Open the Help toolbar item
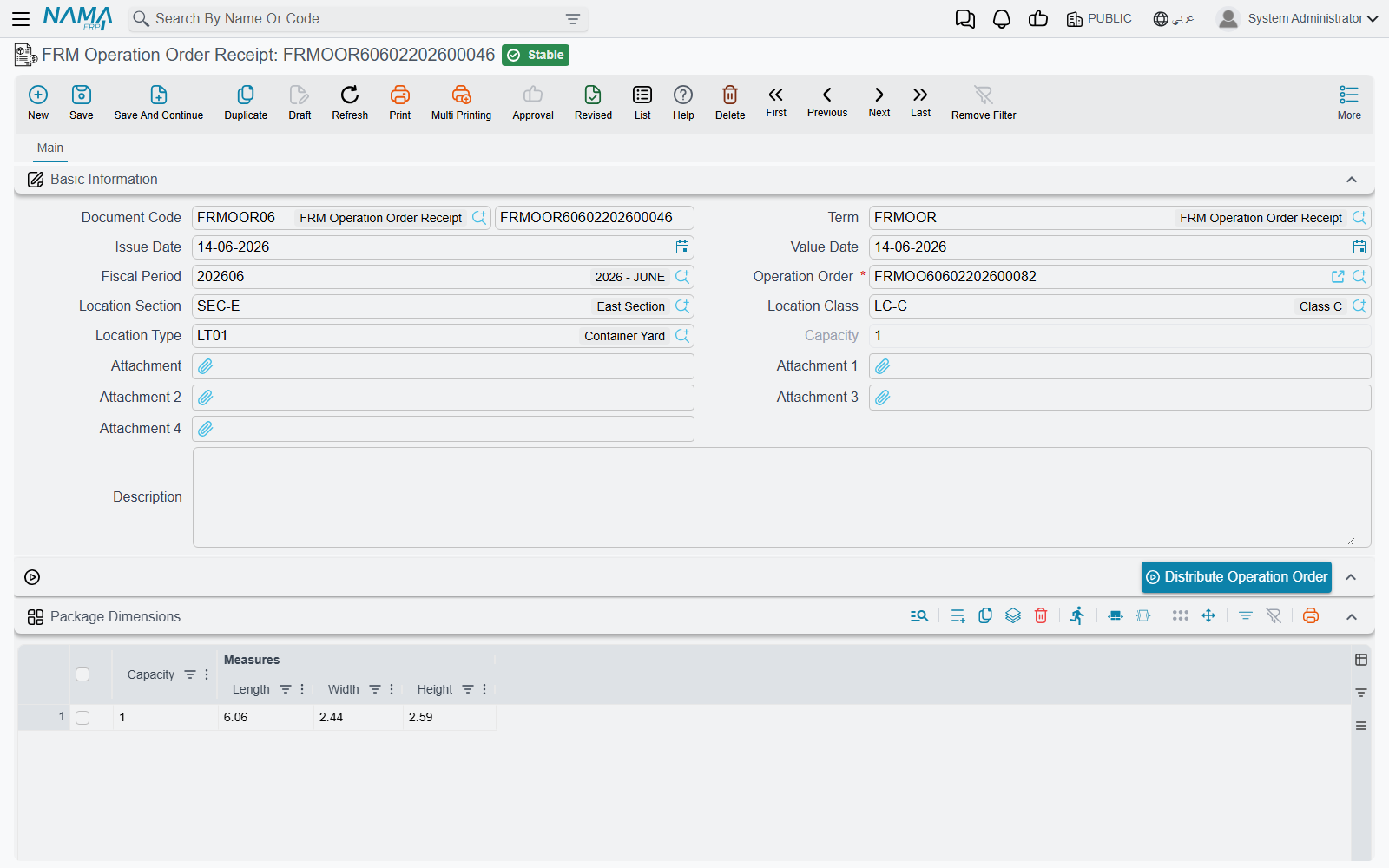 683,102
